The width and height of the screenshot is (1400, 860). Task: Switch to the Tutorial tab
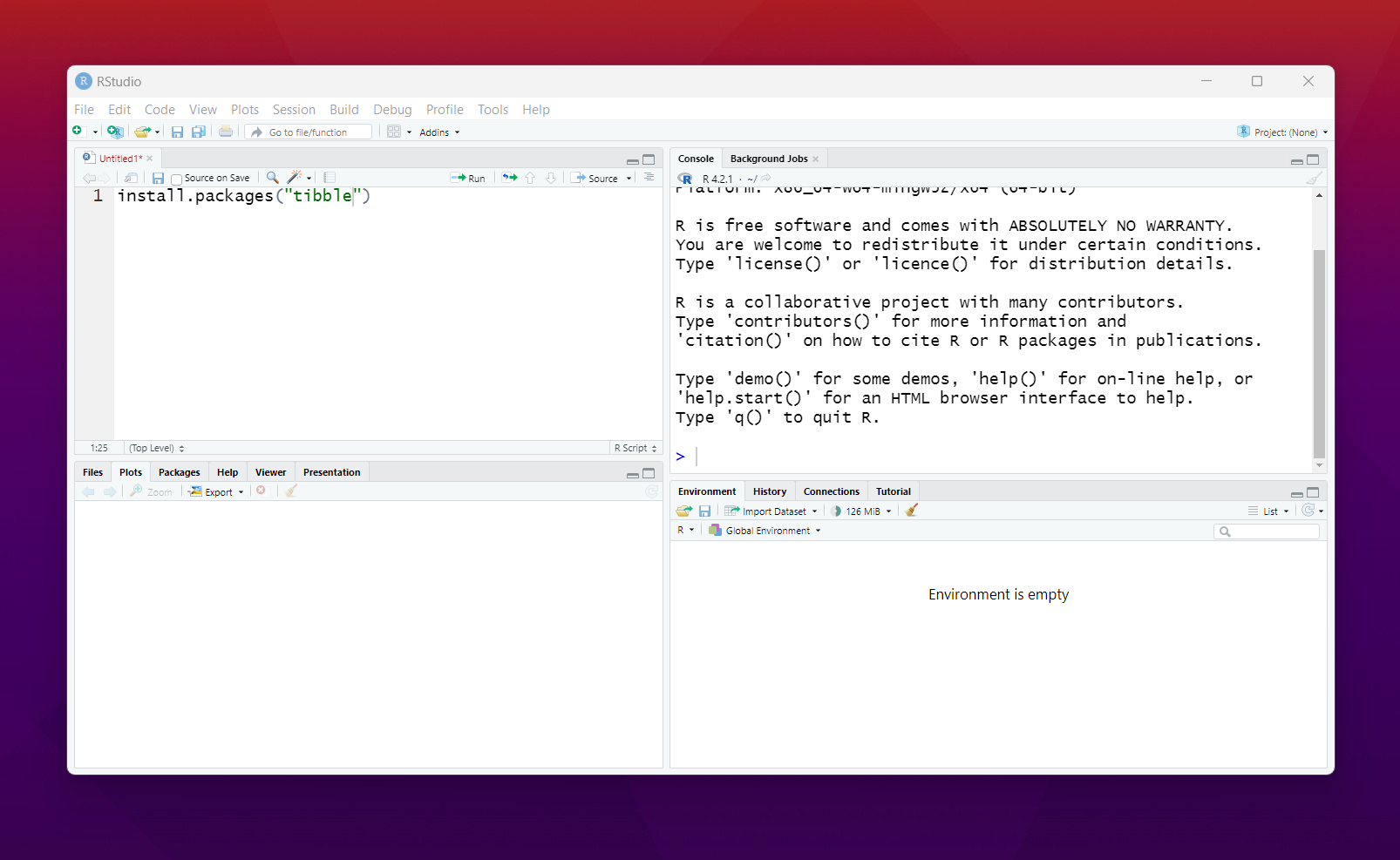pyautogui.click(x=894, y=491)
